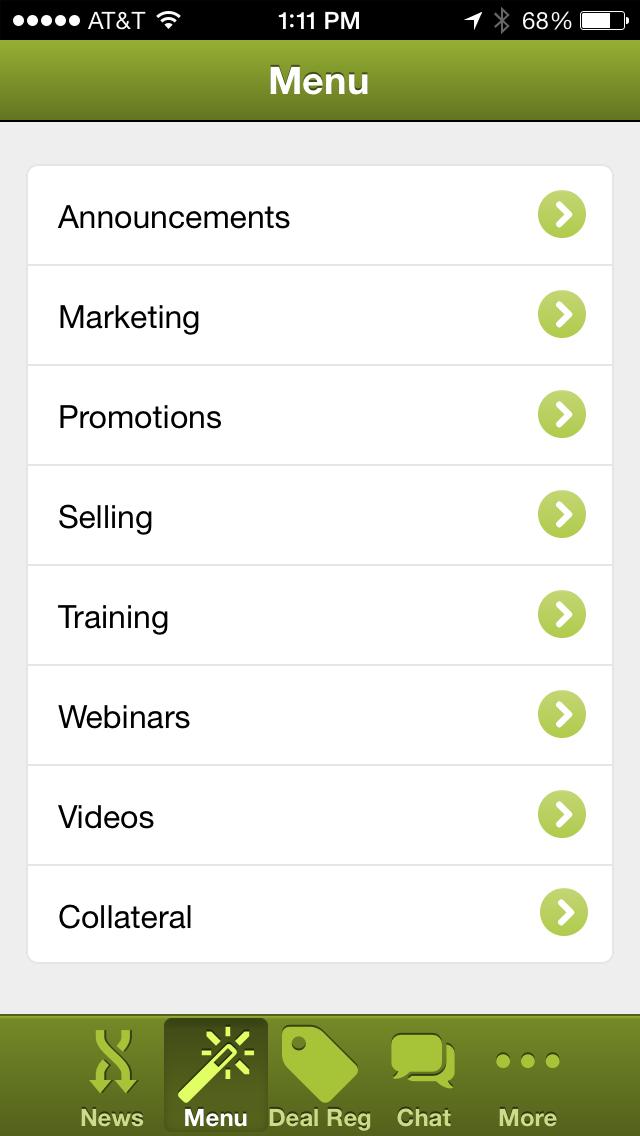
Task: Tap the Bluetooth status icon
Action: pyautogui.click(x=502, y=20)
